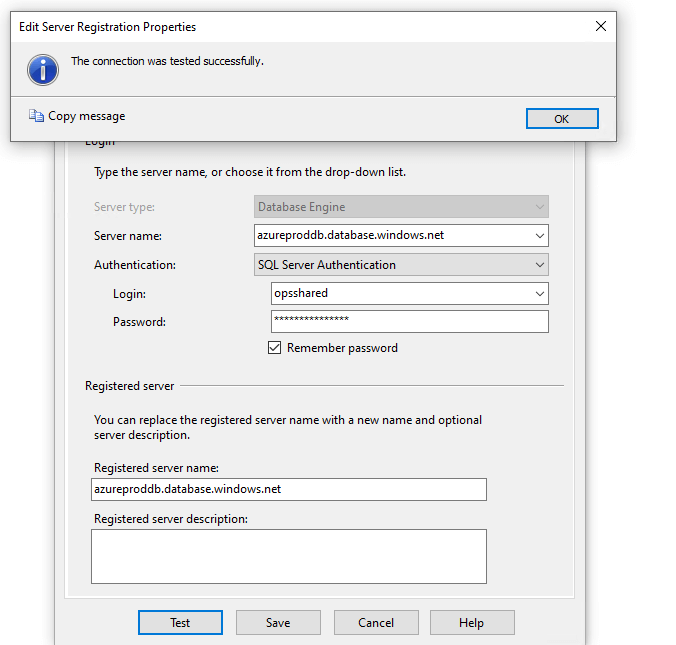The width and height of the screenshot is (676, 645).
Task: Focus the Registered server name field
Action: tap(288, 489)
